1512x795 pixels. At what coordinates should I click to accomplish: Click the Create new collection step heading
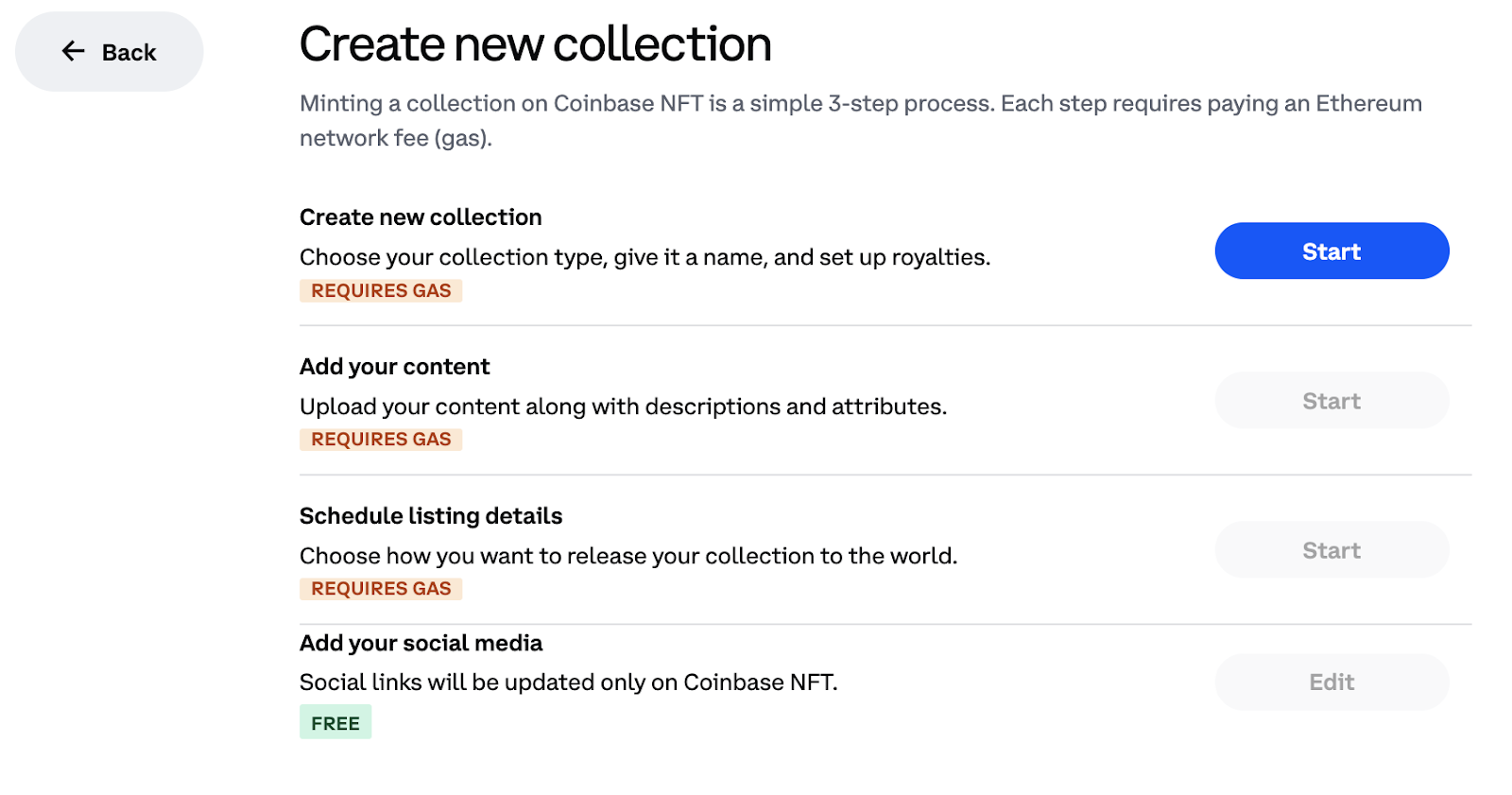(x=421, y=217)
